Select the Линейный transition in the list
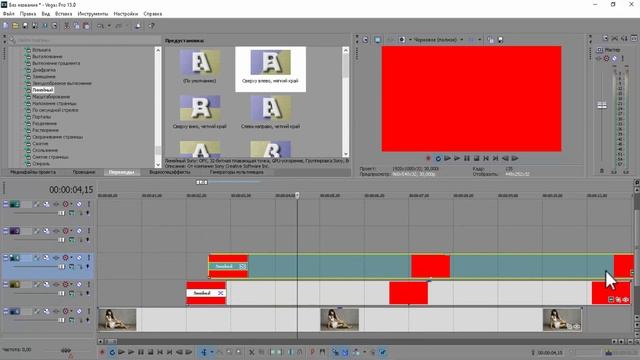Screen dimensions: 640x360 [43, 90]
